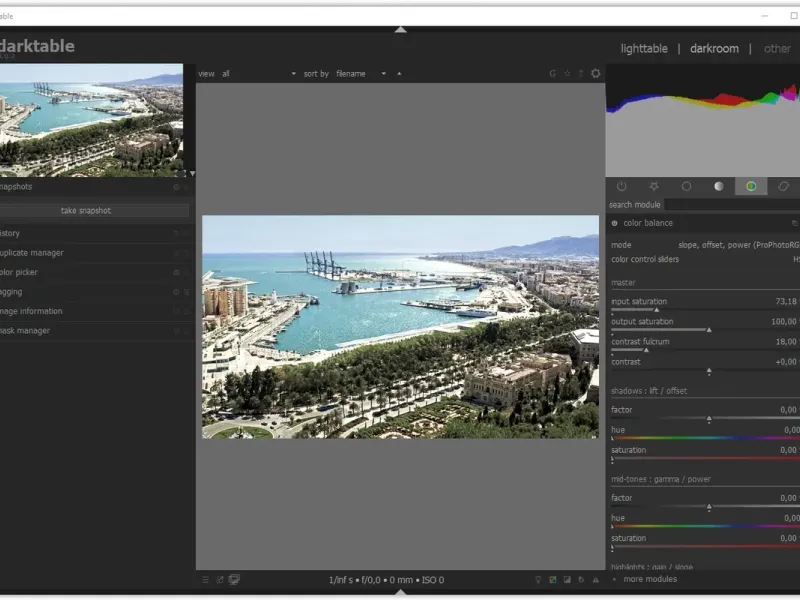Open snapshots panel presets menu icon
800x600 pixels.
click(186, 187)
